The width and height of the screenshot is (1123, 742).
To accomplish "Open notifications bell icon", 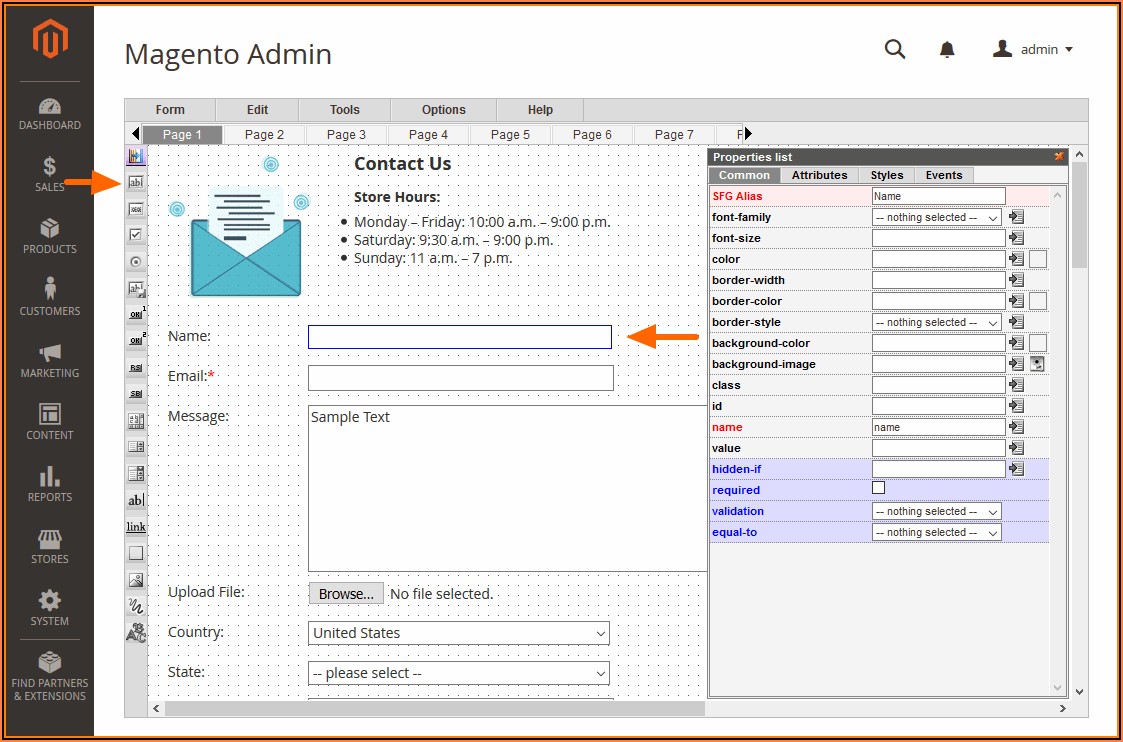I will [947, 49].
